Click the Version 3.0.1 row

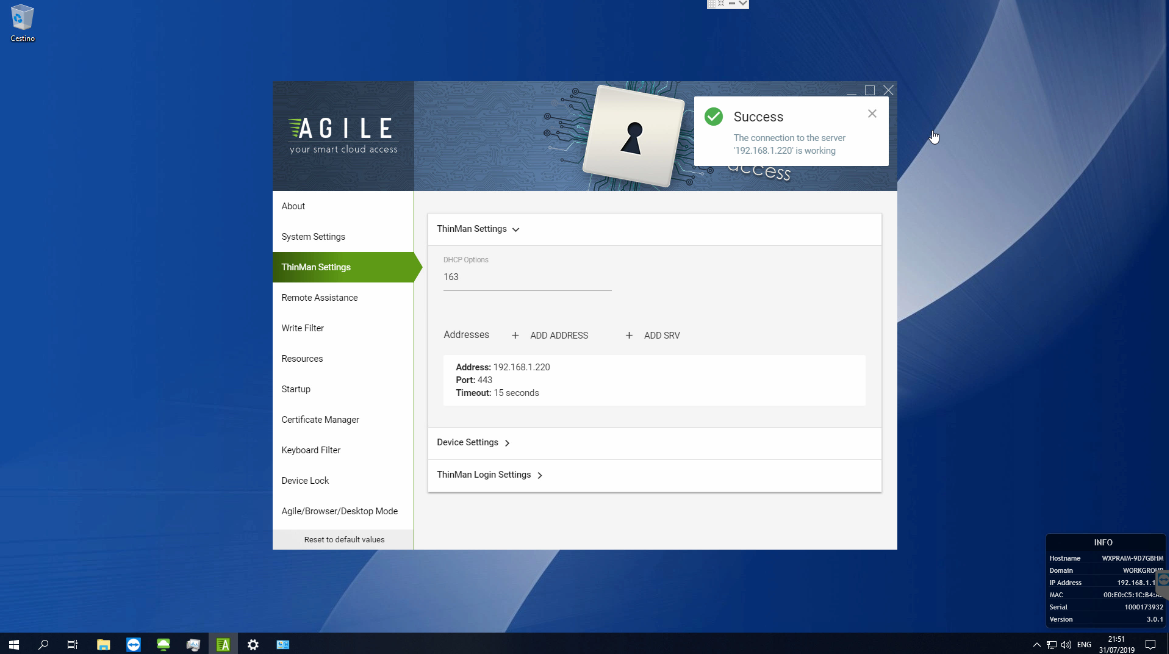[1106, 620]
